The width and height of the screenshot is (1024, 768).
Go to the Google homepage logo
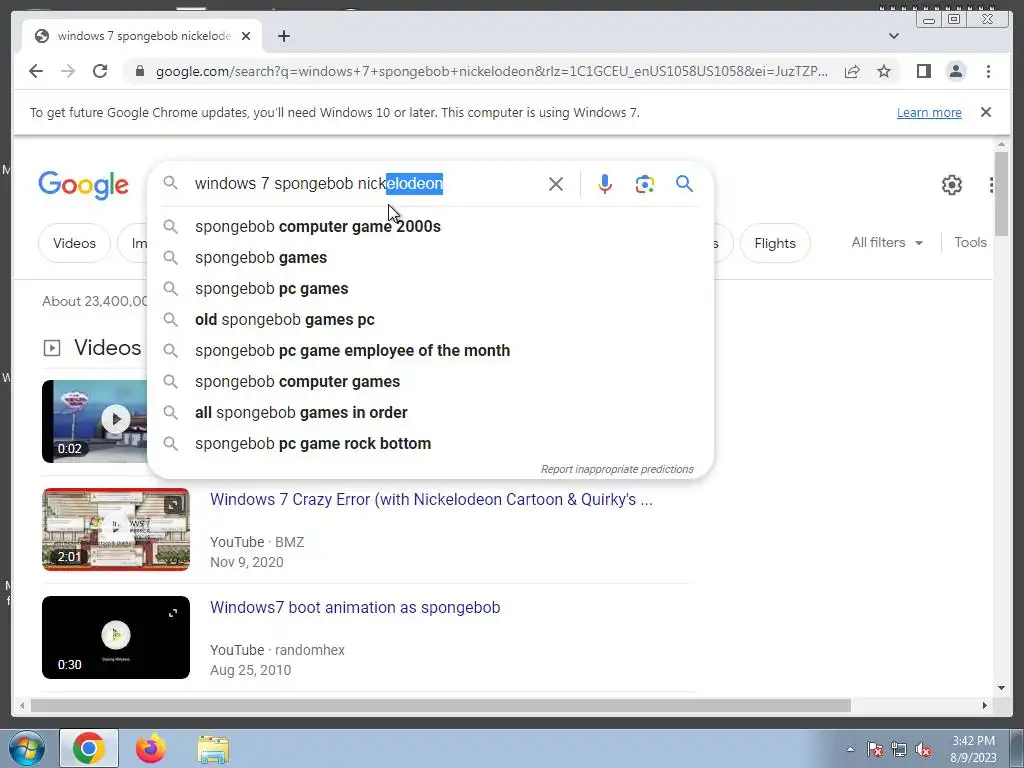(x=84, y=185)
